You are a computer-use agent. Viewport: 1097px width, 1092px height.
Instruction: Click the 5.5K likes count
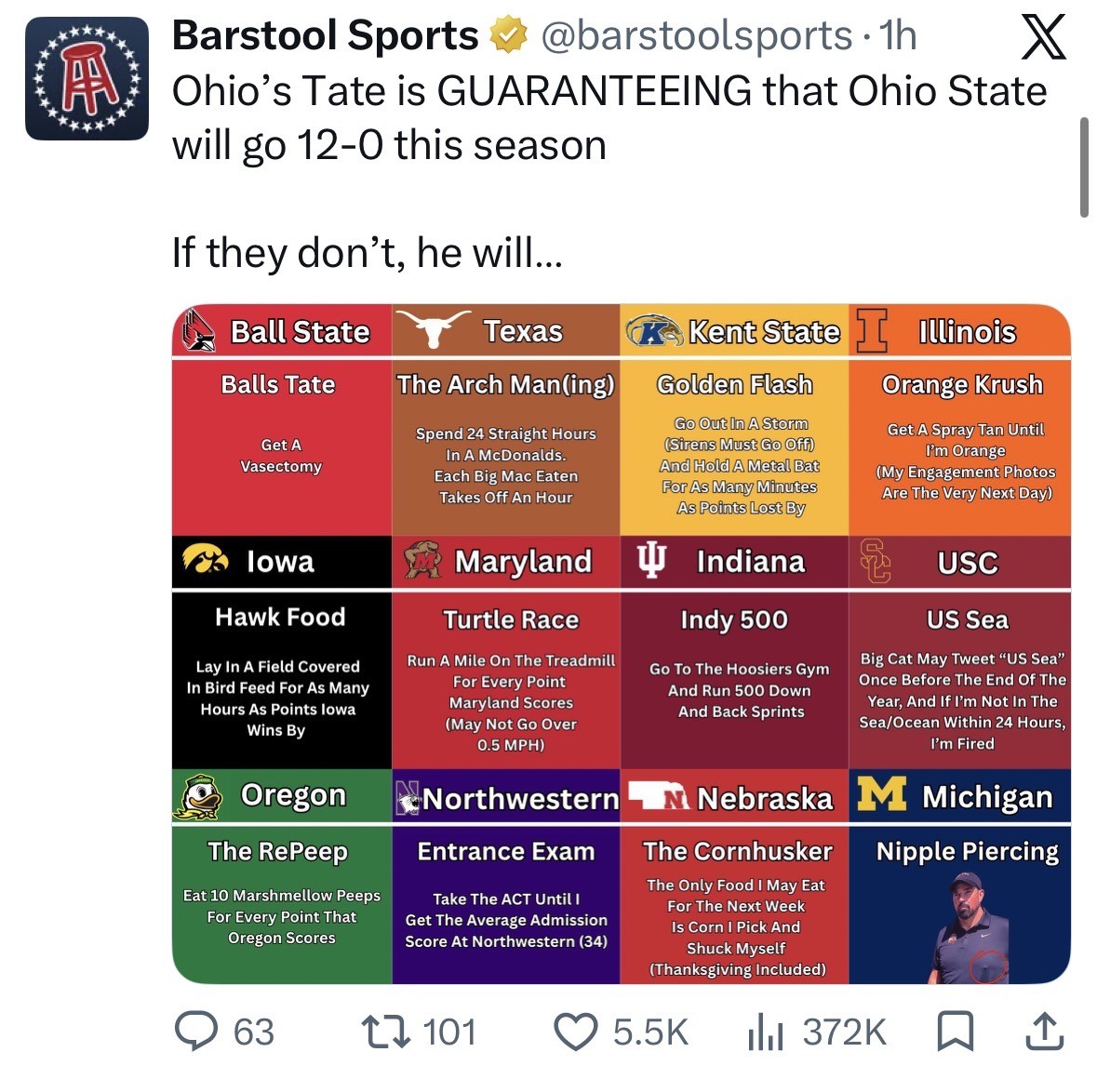[x=650, y=1032]
